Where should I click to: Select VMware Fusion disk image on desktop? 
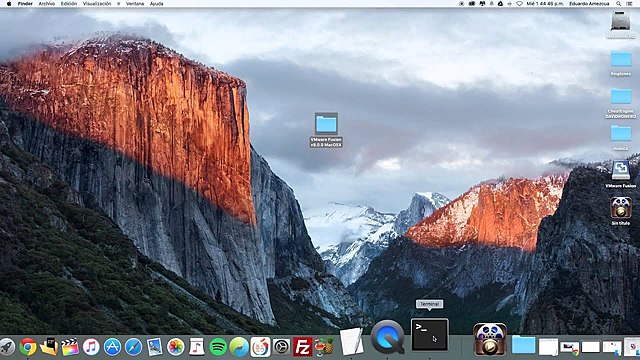click(621, 174)
